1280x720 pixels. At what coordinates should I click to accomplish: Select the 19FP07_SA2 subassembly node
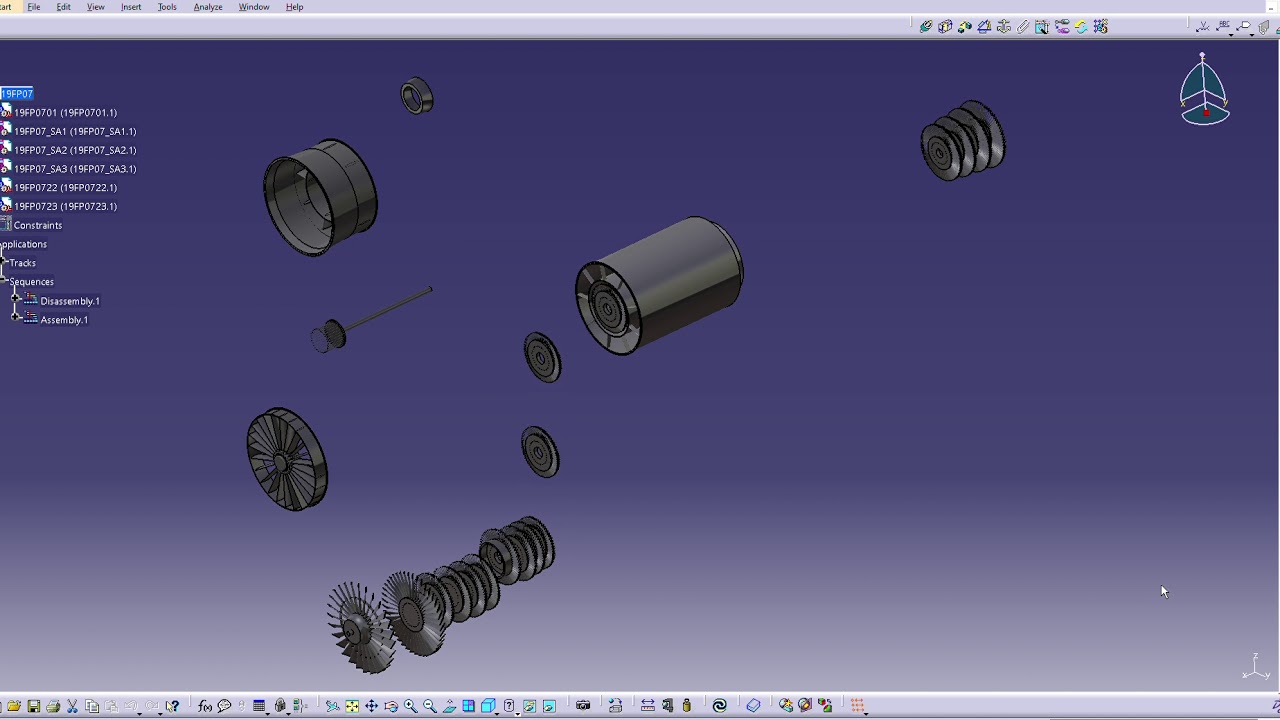click(x=75, y=150)
